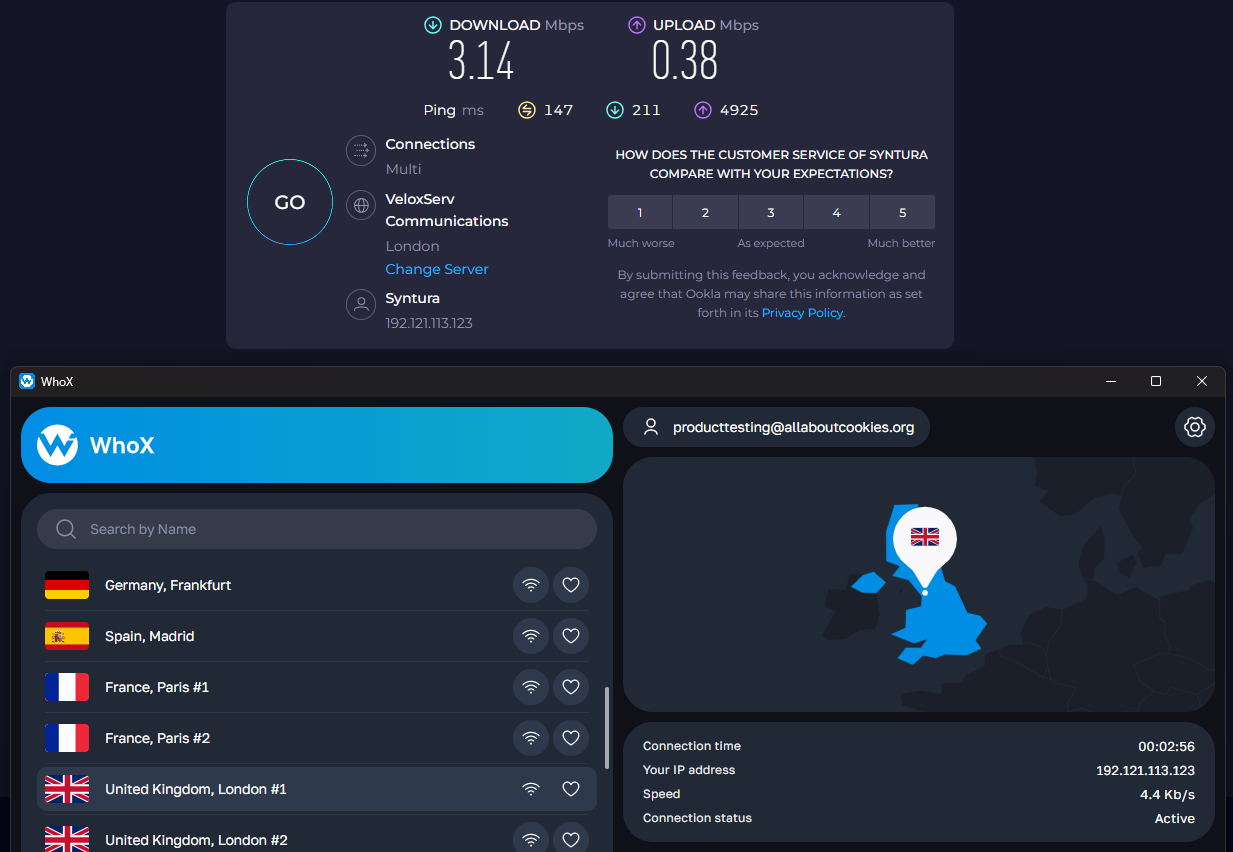Click the upload result 0.38
Screen dimensions: 1233x852
click(x=685, y=61)
